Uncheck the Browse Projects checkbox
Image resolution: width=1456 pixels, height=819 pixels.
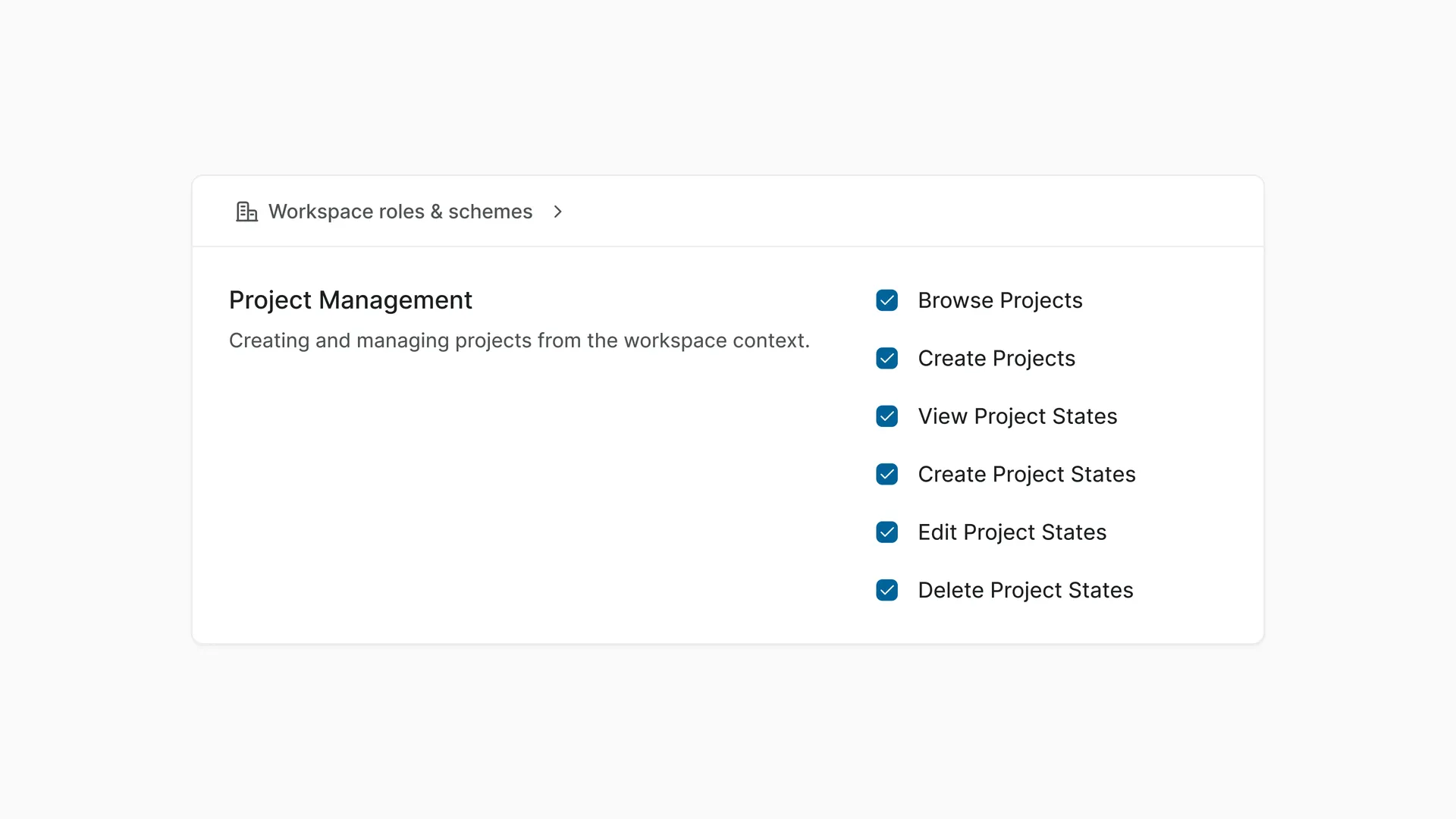pyautogui.click(x=886, y=300)
